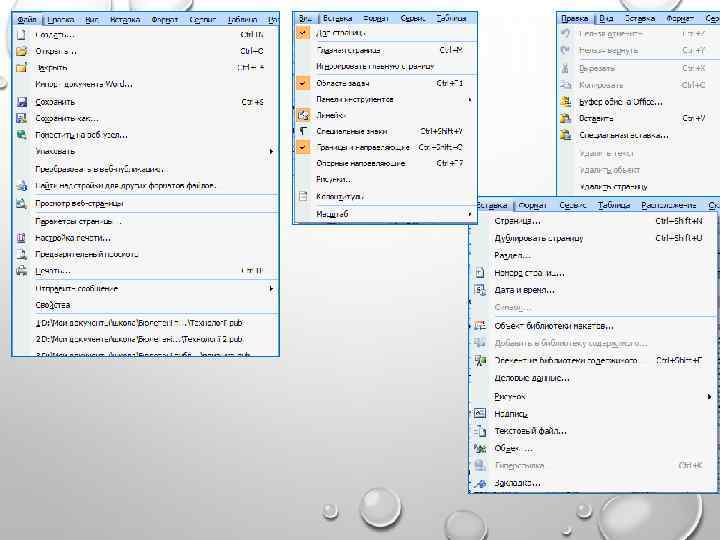Expand the Рисунок submenu arrow in Insert menu
Viewport: 720px width, 540px height.
click(x=709, y=397)
